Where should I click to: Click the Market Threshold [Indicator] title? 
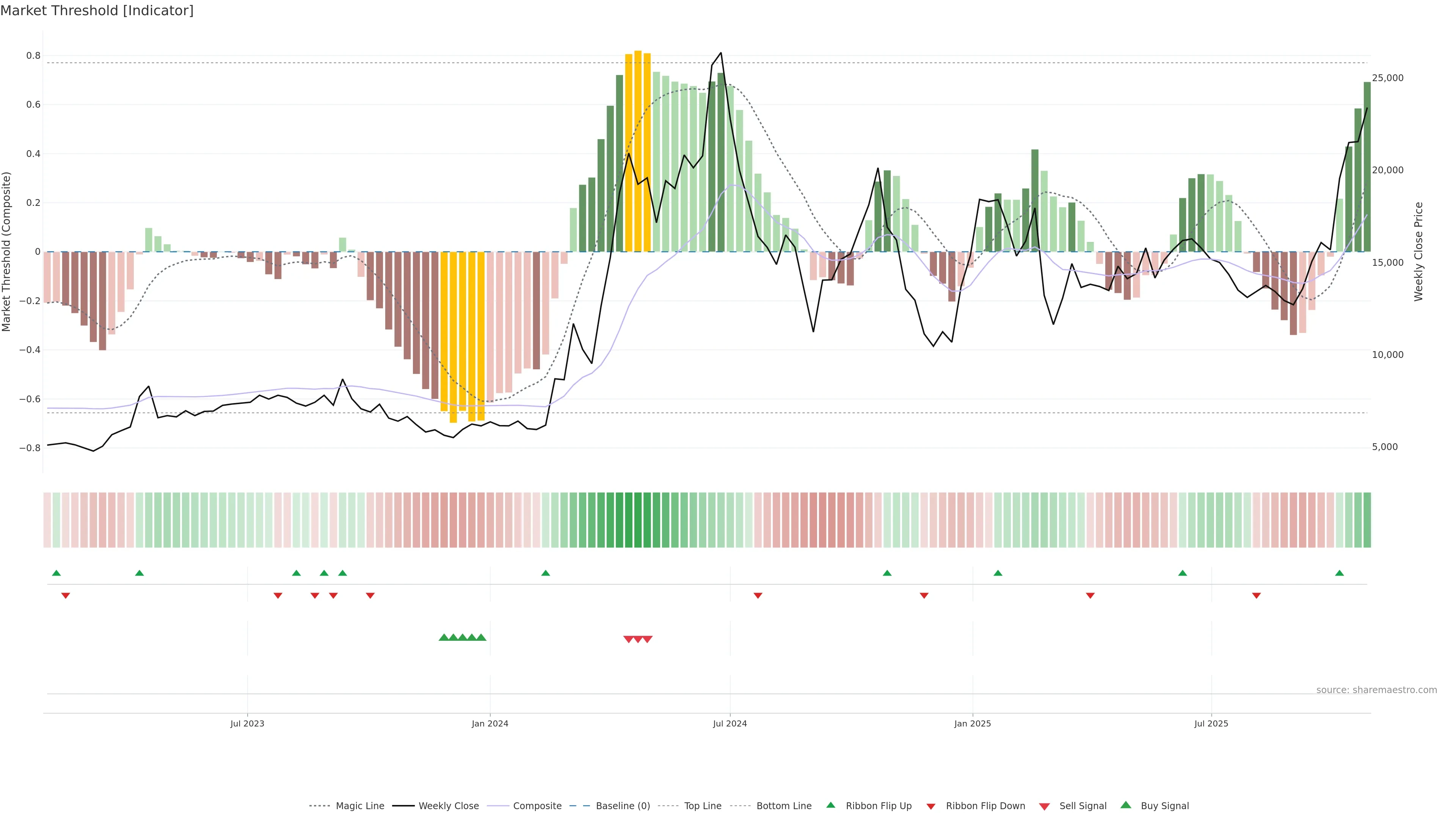coord(97,11)
